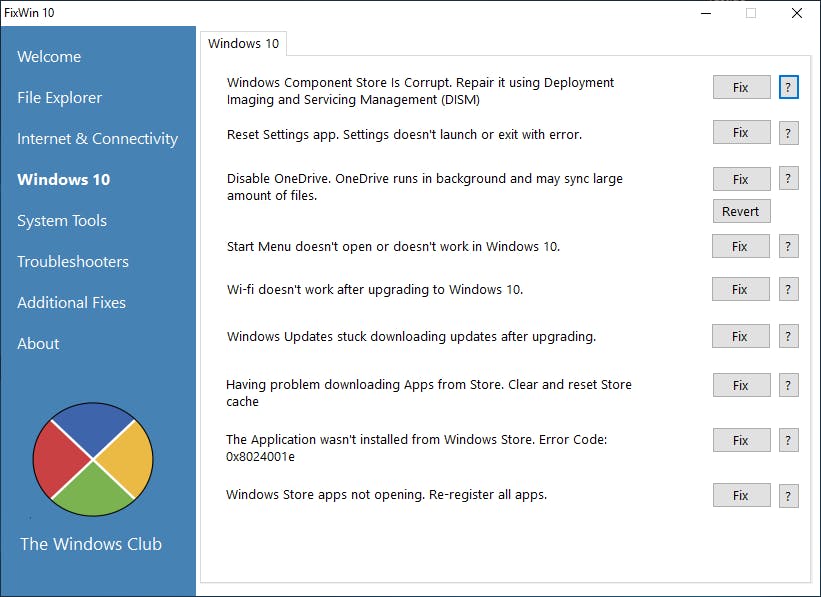Open the File Explorer section
The height and width of the screenshot is (597, 821).
60,97
